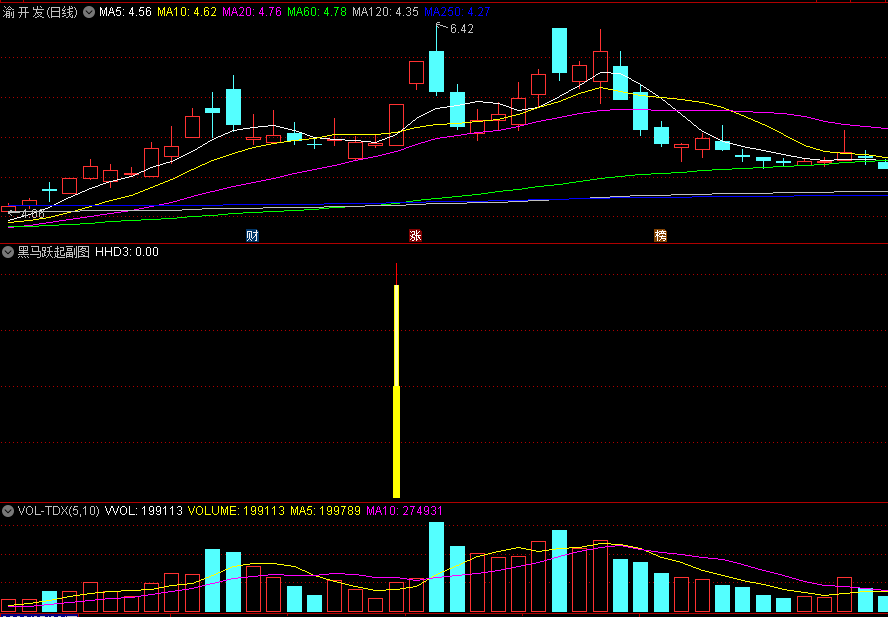Click the MA120: 4.35 label
The image size is (888, 617).
[x=386, y=12]
